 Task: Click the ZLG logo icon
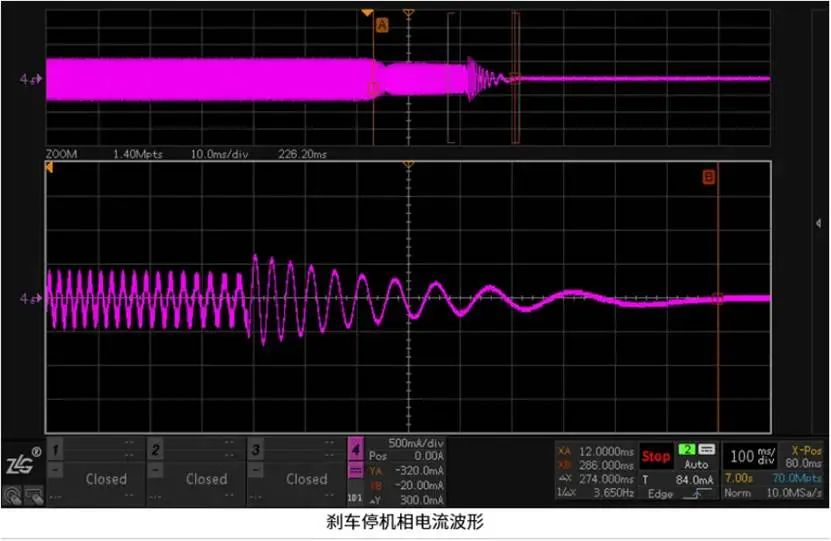point(22,462)
